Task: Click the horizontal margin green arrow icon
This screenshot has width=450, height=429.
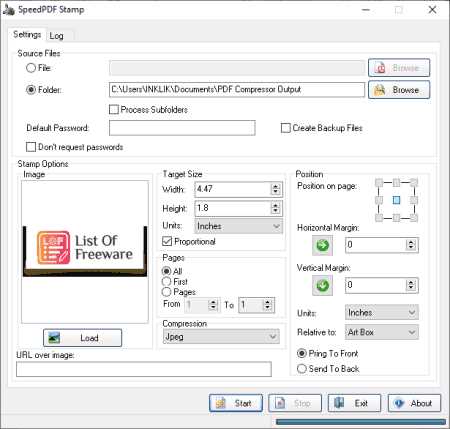Action: (322, 245)
